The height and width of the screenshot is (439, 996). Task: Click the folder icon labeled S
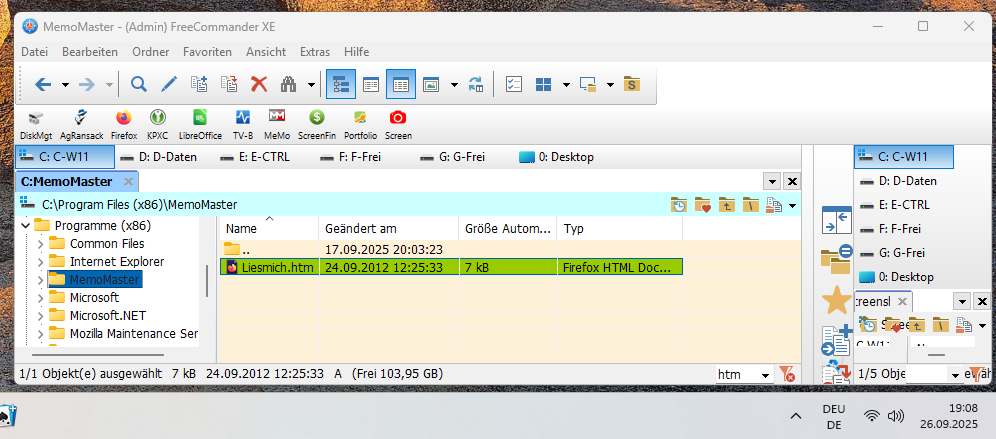631,84
